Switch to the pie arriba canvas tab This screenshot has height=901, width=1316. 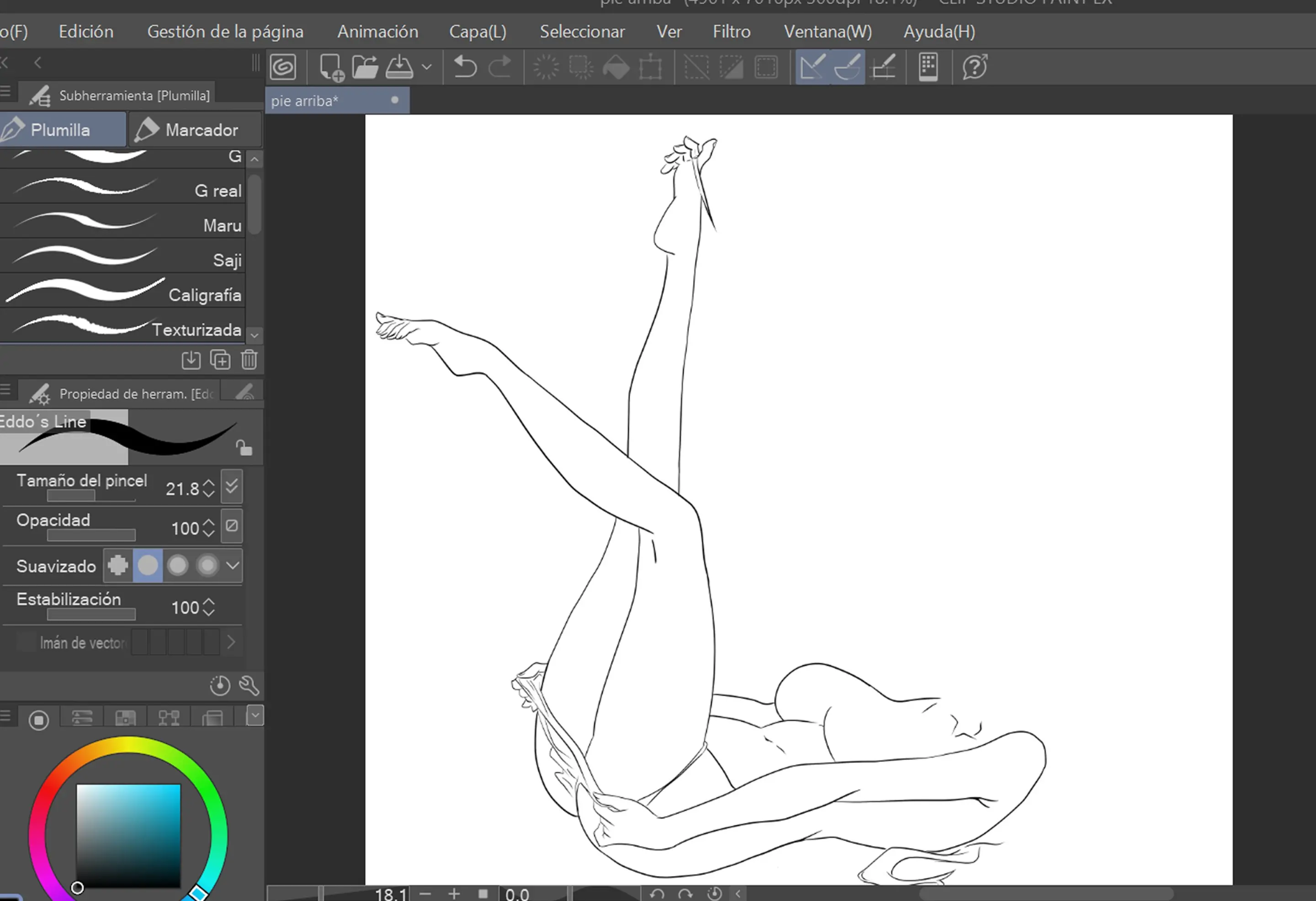tap(337, 101)
